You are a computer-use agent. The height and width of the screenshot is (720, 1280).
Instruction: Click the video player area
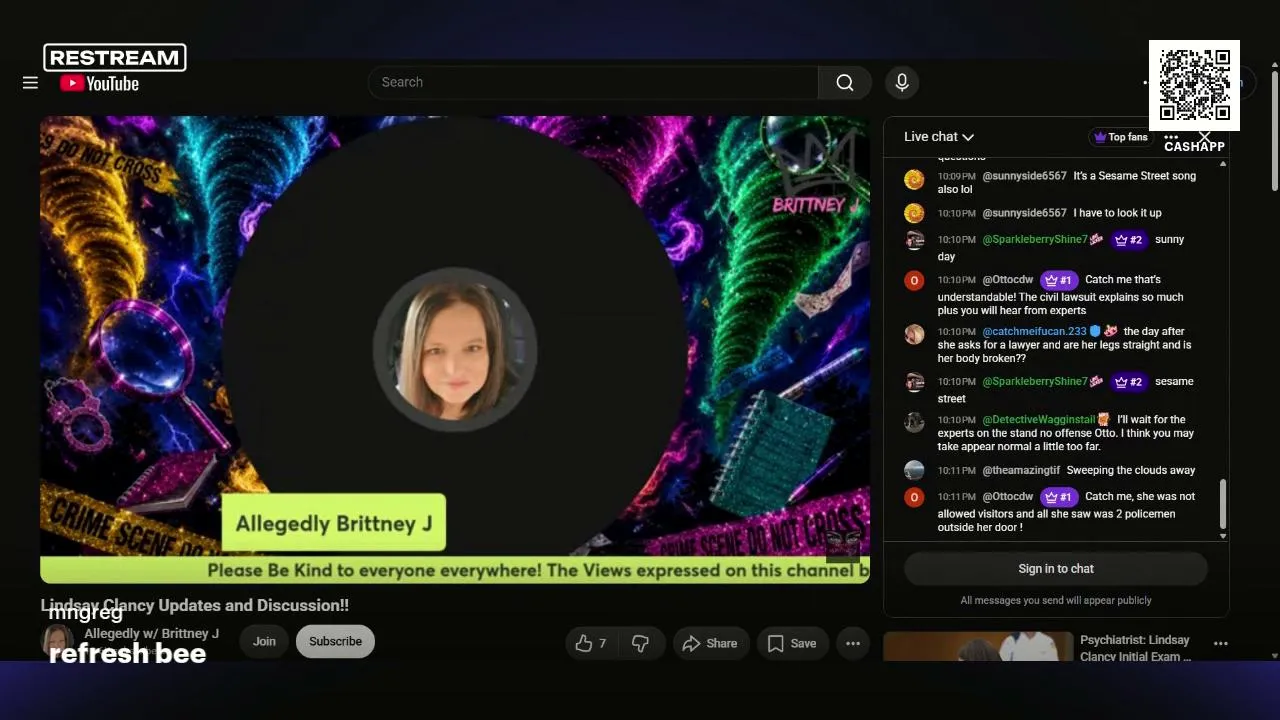(455, 350)
